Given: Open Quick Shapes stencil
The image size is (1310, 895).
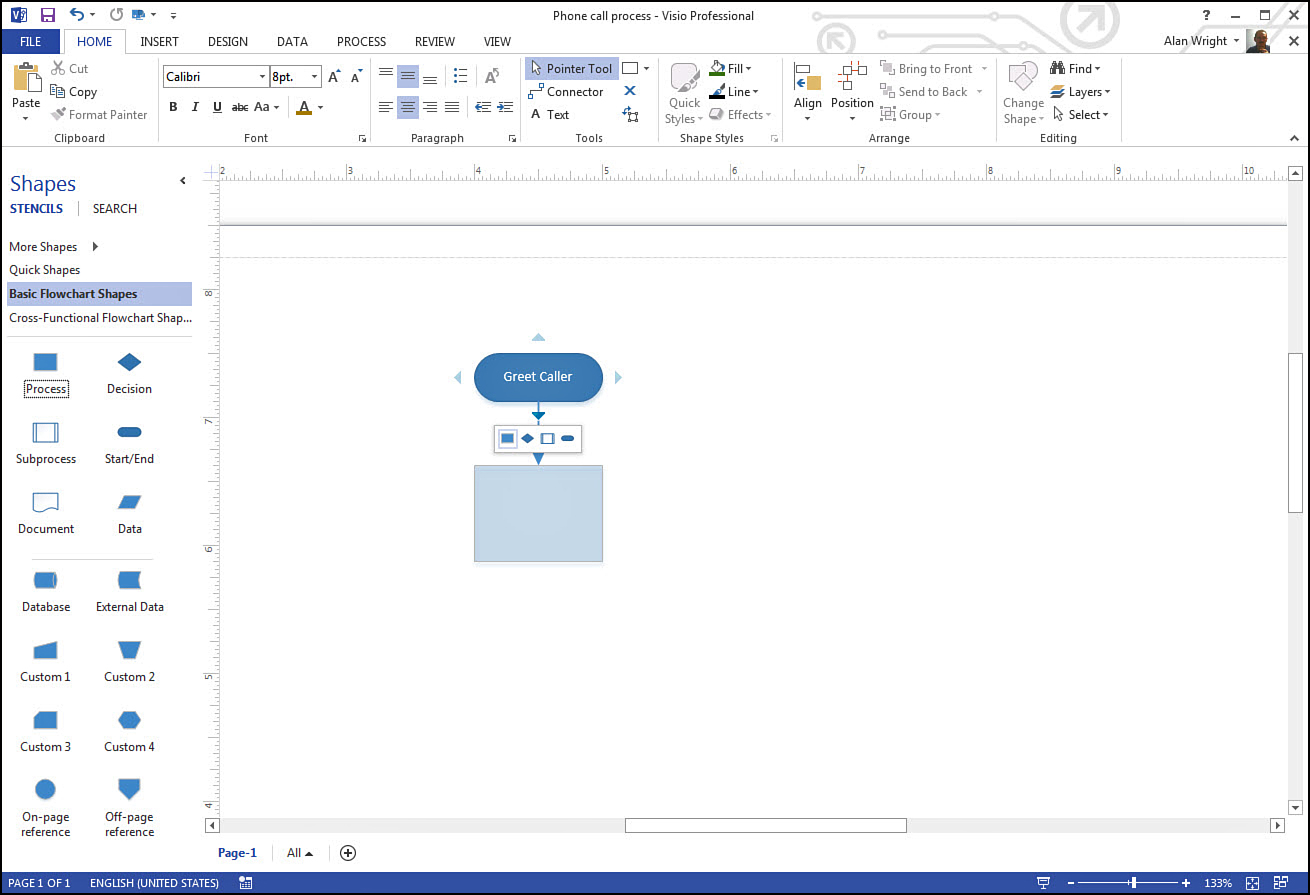Looking at the screenshot, I should pyautogui.click(x=45, y=270).
